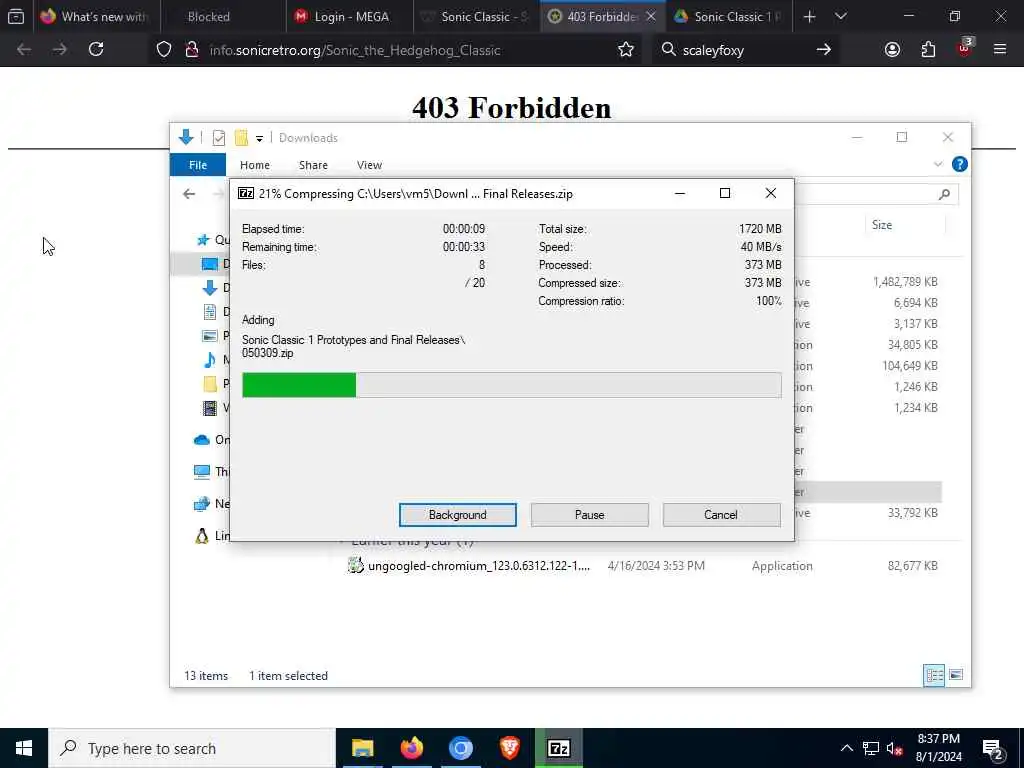Bookmark this page with the star icon
The image size is (1024, 768).
click(626, 50)
